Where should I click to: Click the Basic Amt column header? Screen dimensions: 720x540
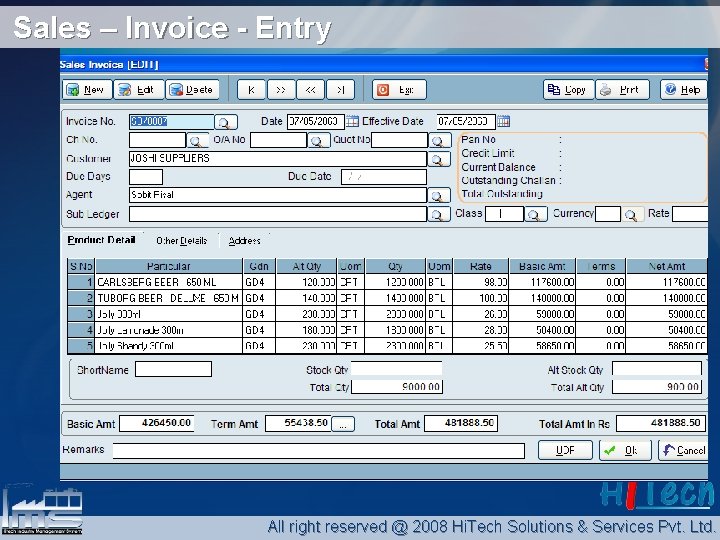[542, 266]
